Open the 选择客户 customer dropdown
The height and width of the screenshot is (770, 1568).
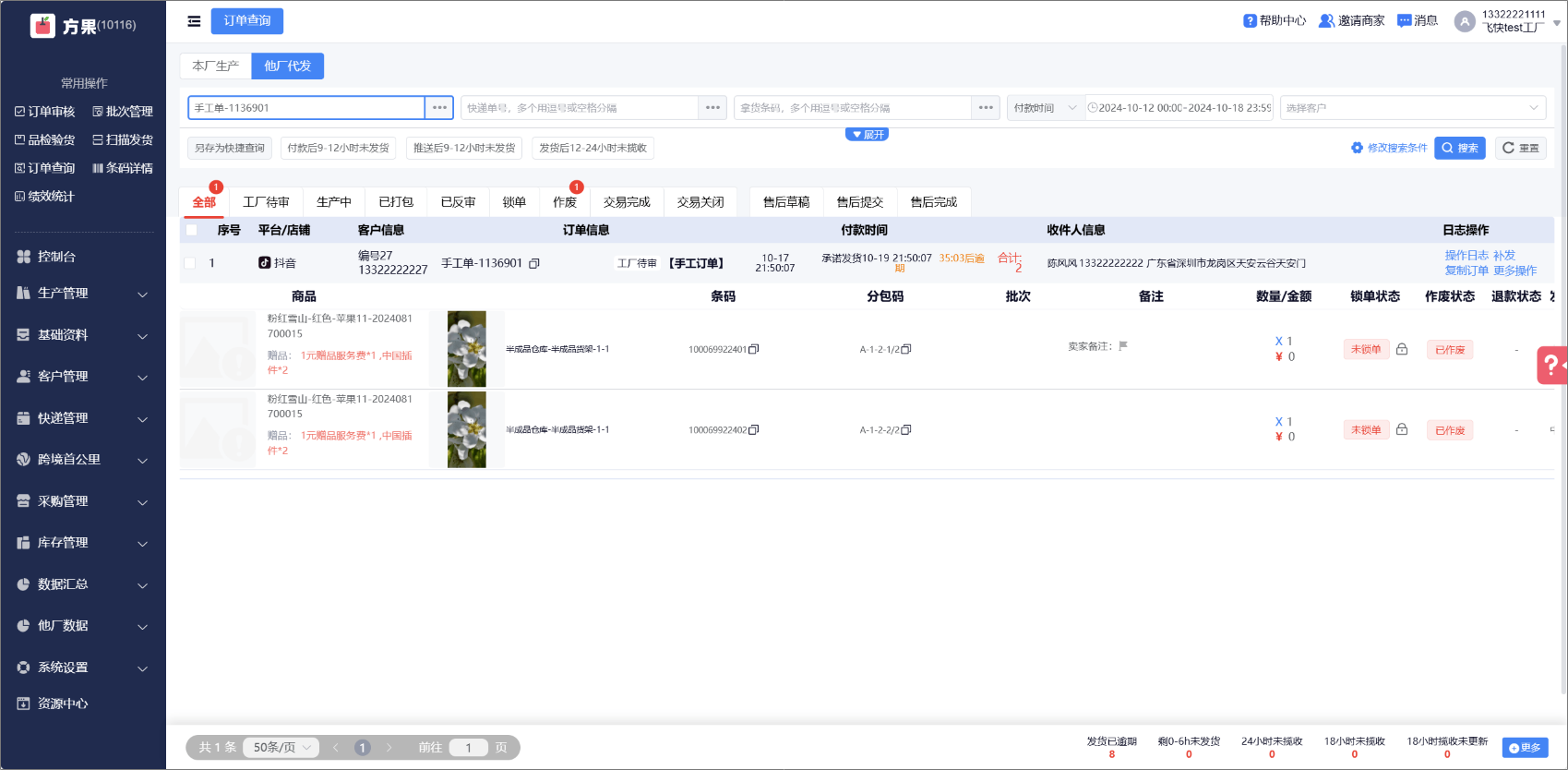[x=1412, y=108]
